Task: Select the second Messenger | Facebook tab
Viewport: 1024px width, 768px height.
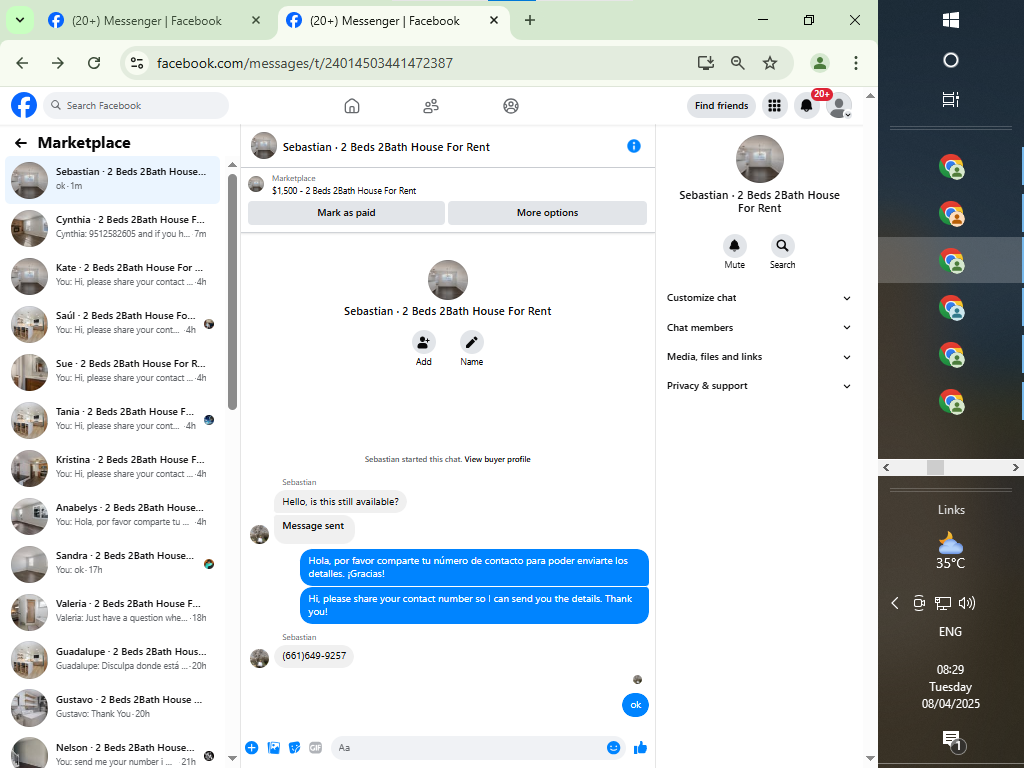Action: tap(384, 21)
